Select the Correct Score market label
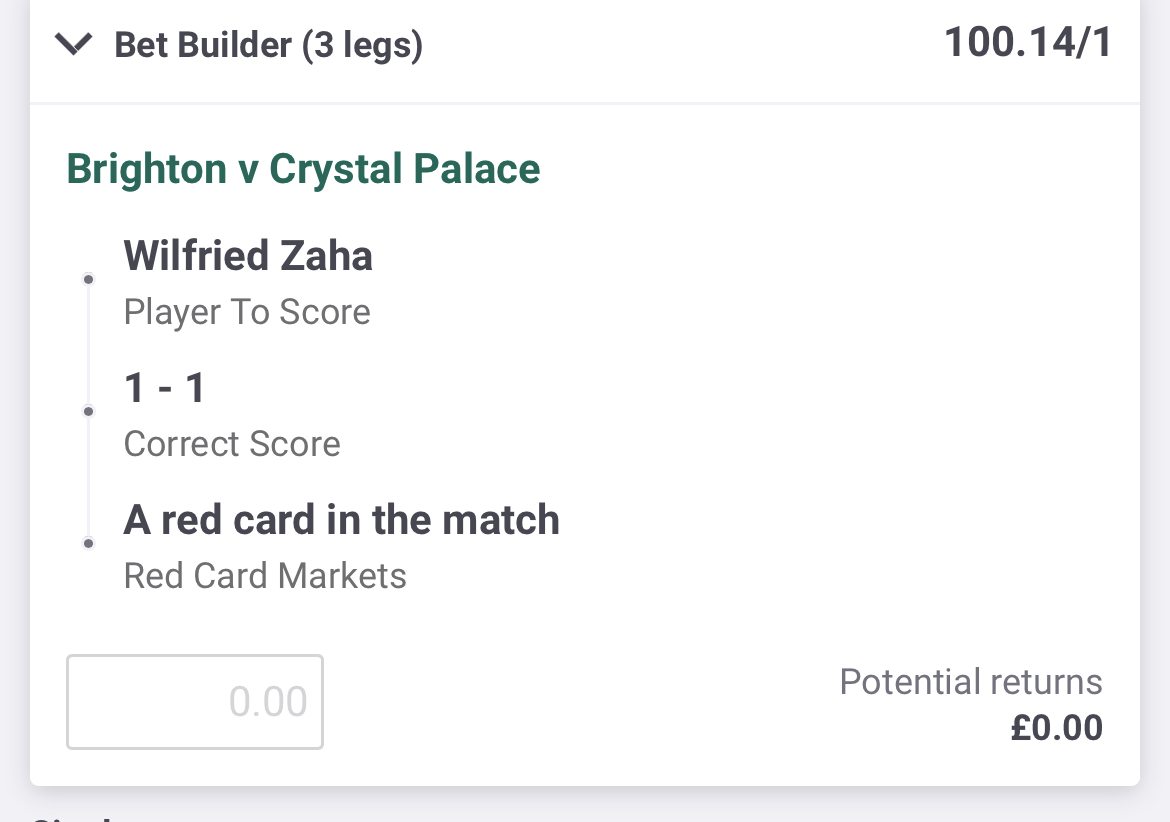Image resolution: width=1170 pixels, height=822 pixels. 232,444
